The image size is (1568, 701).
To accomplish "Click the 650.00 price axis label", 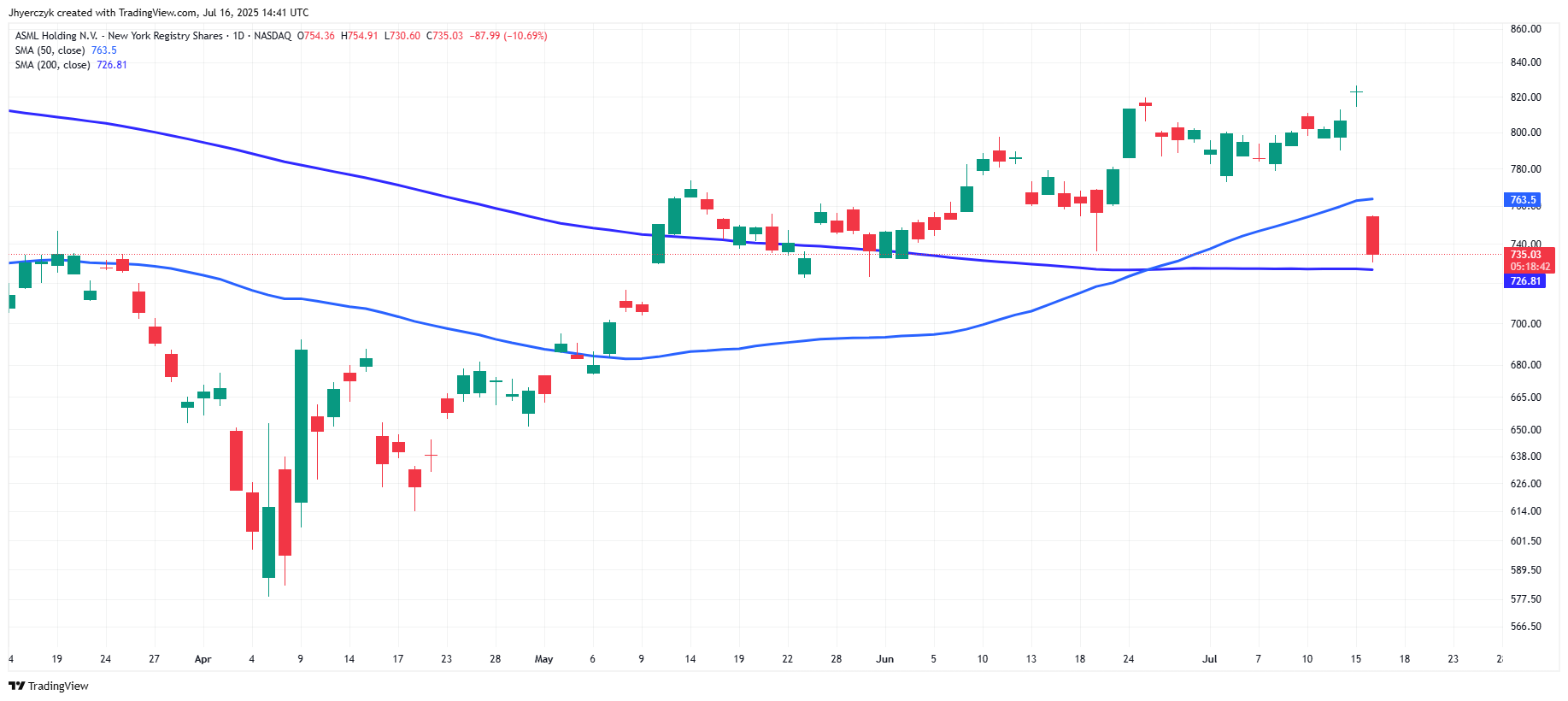I will point(1525,430).
